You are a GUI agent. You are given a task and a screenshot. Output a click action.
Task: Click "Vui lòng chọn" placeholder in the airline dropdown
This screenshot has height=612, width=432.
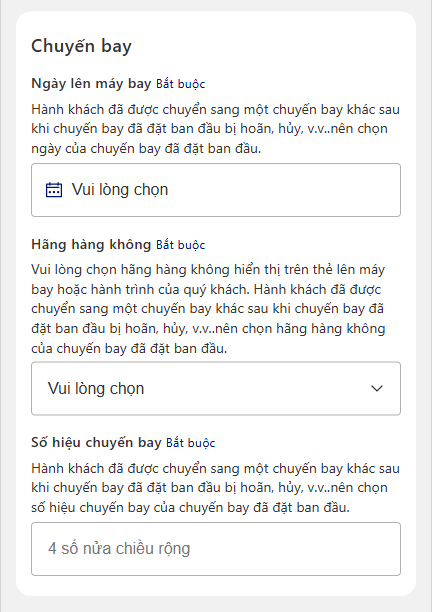(x=96, y=388)
